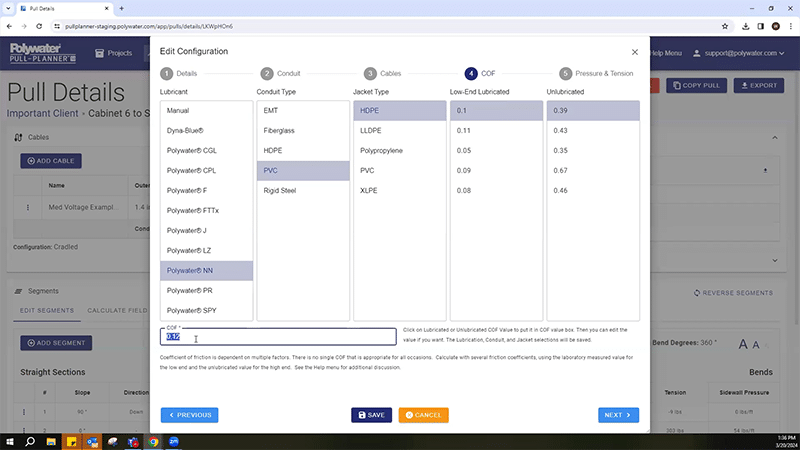
Task: Click the PREVIOUS button
Action: click(x=189, y=415)
